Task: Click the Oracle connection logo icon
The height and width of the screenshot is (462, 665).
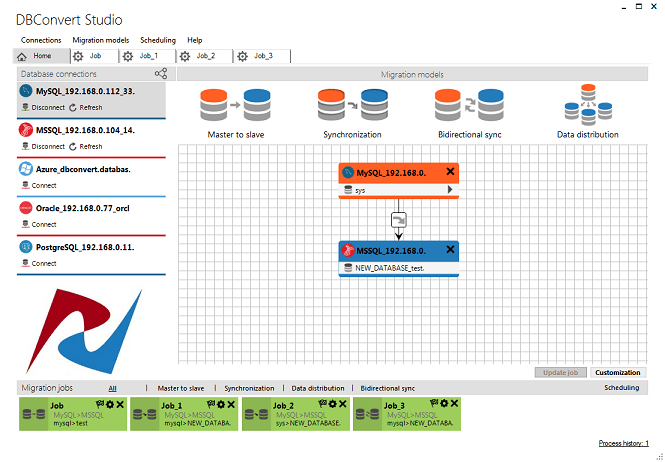Action: [26, 208]
